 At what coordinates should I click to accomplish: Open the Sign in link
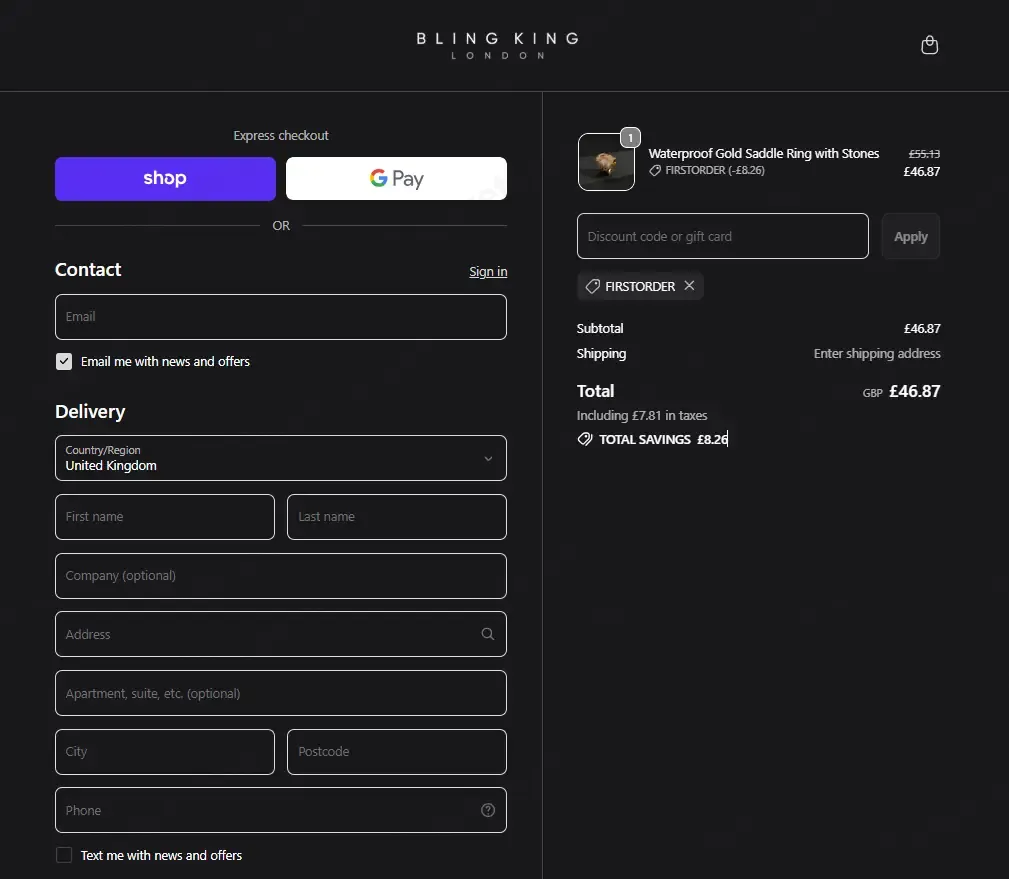point(488,272)
